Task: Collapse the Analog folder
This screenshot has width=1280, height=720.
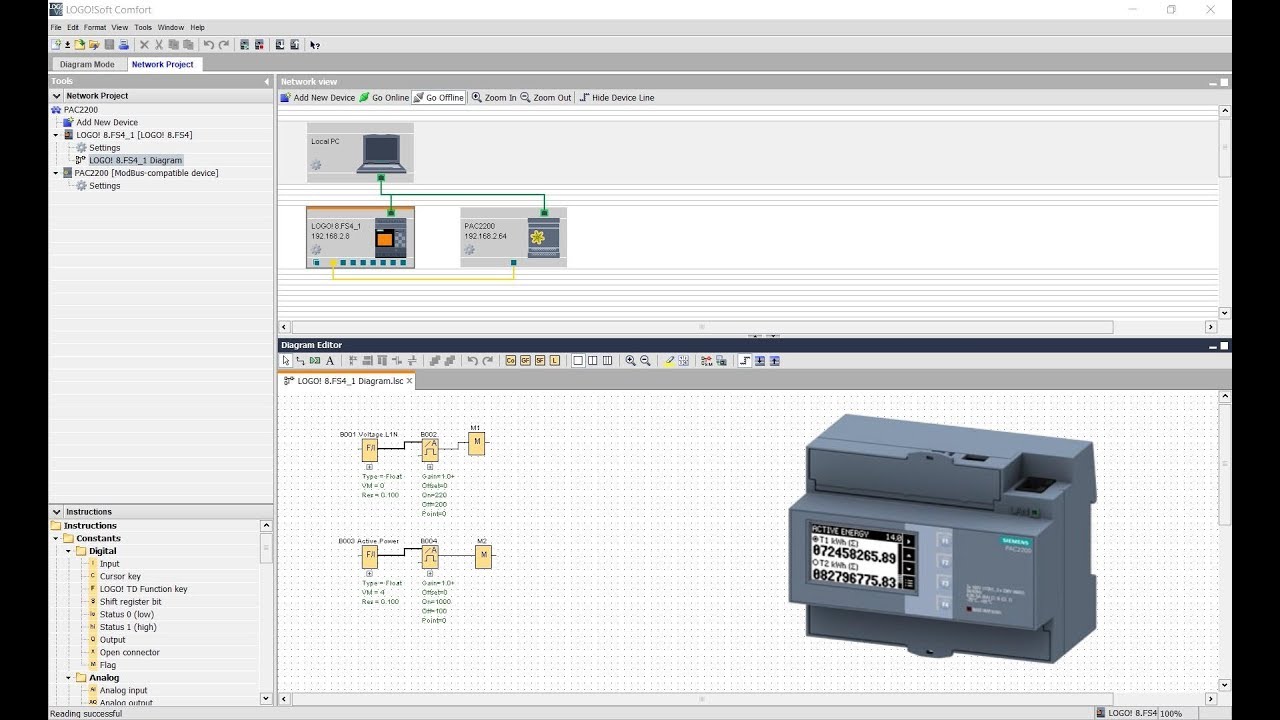Action: pyautogui.click(x=69, y=678)
